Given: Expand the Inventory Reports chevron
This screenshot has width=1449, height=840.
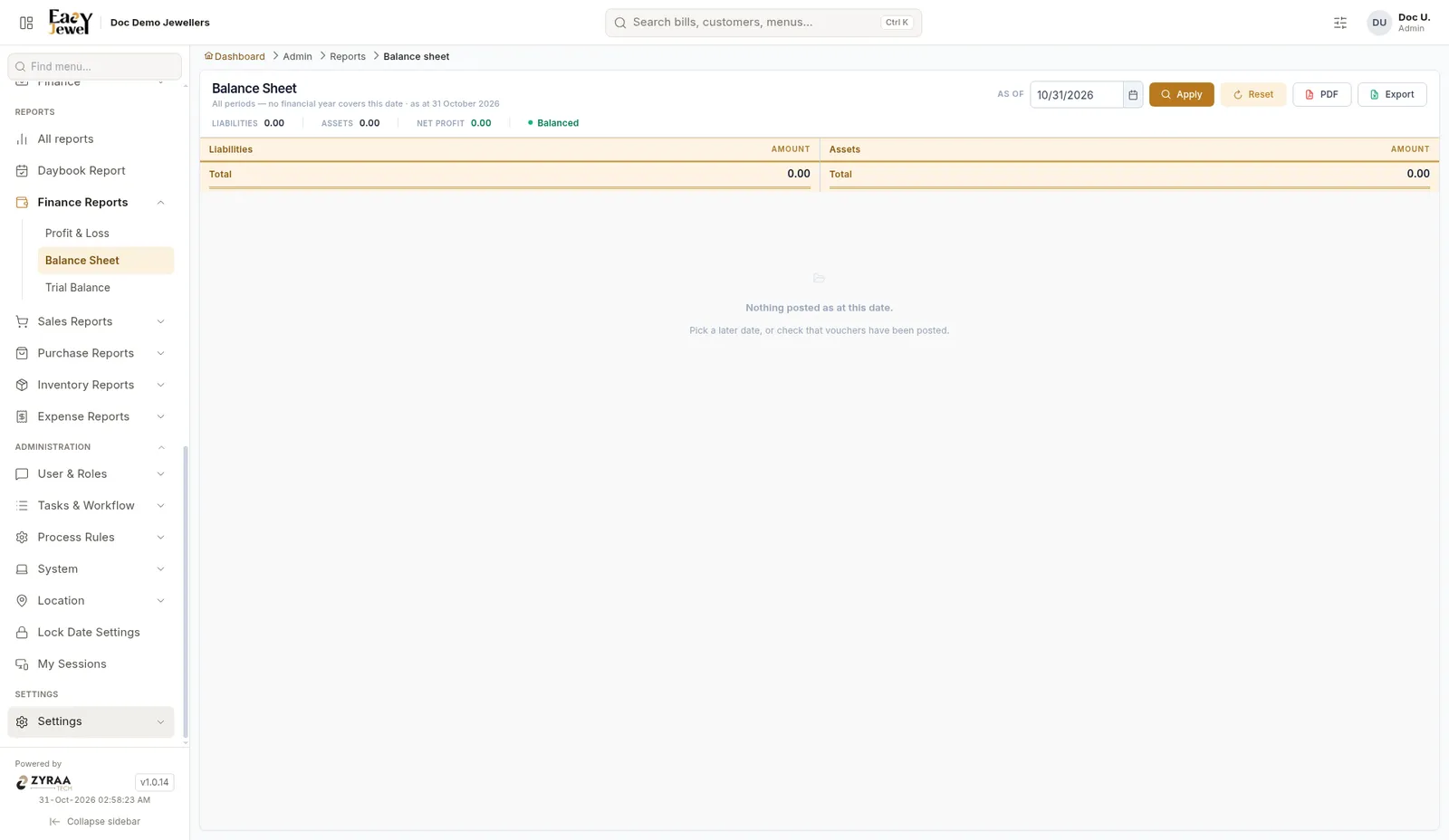Looking at the screenshot, I should click(x=160, y=385).
